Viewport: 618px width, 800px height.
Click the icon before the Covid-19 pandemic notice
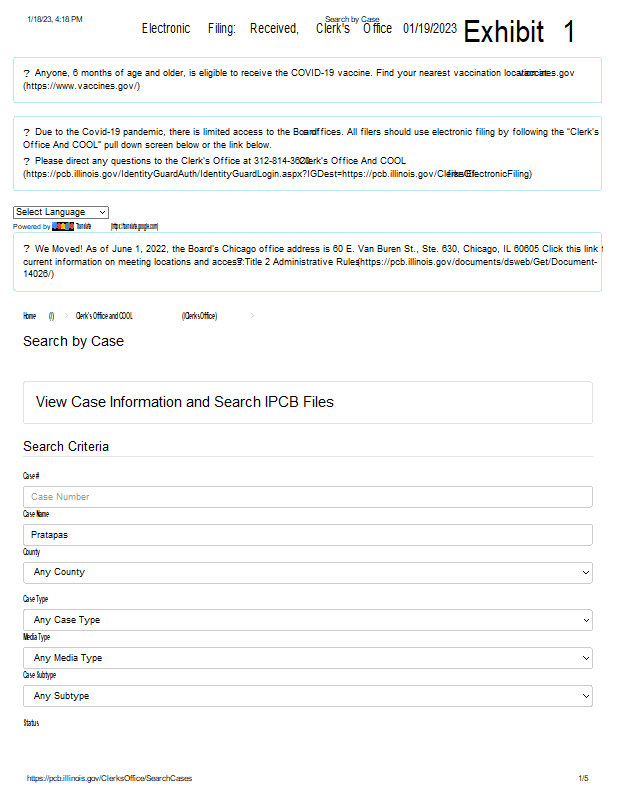point(26,132)
